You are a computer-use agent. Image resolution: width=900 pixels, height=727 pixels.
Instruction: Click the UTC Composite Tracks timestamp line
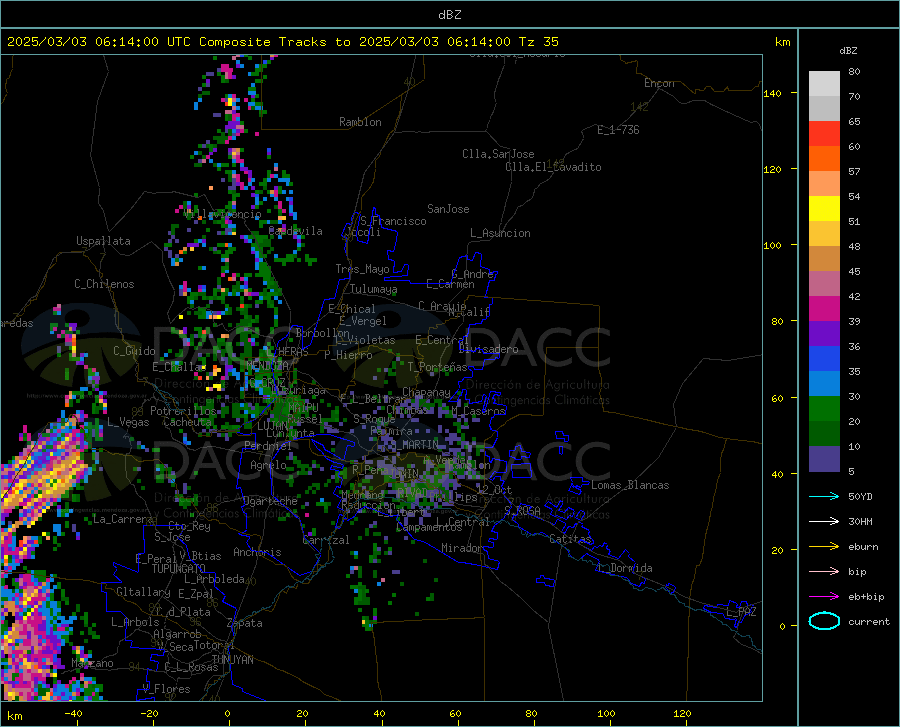[282, 42]
